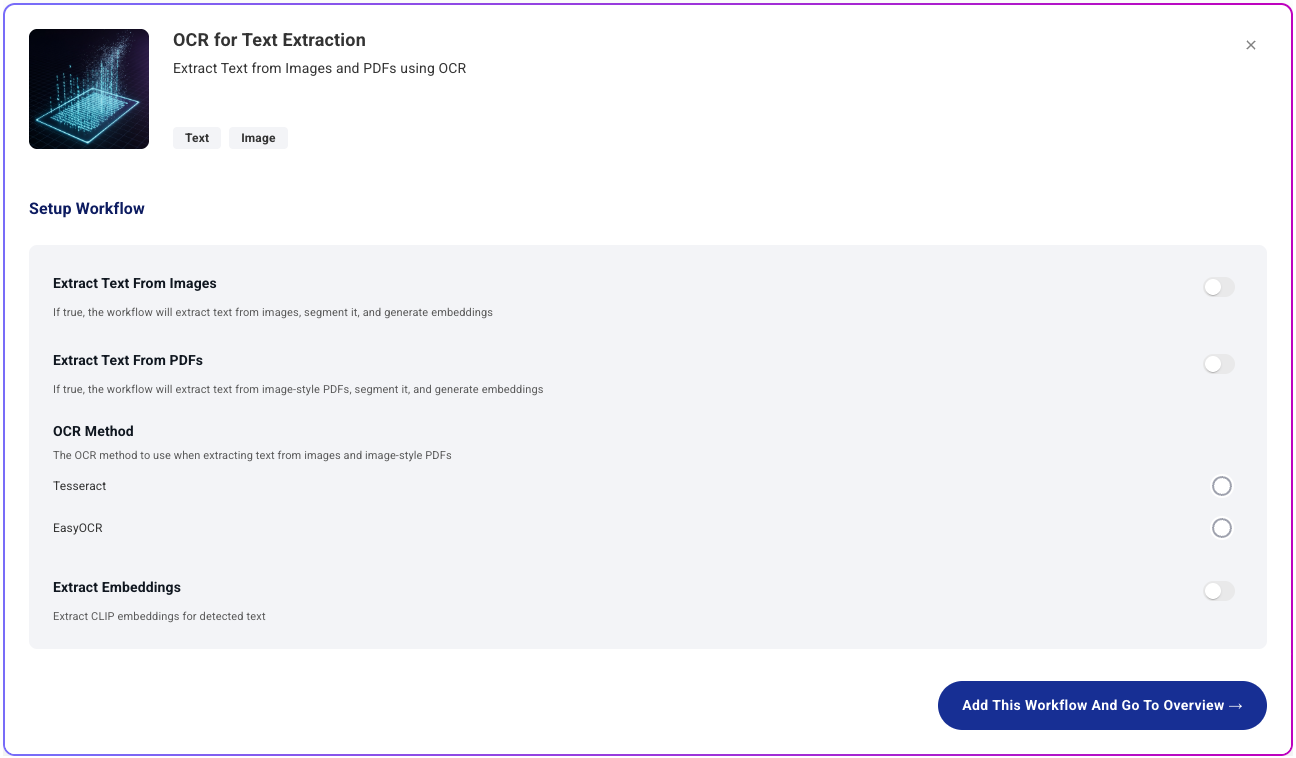
Task: Click the Text tag chip
Action: pos(197,138)
